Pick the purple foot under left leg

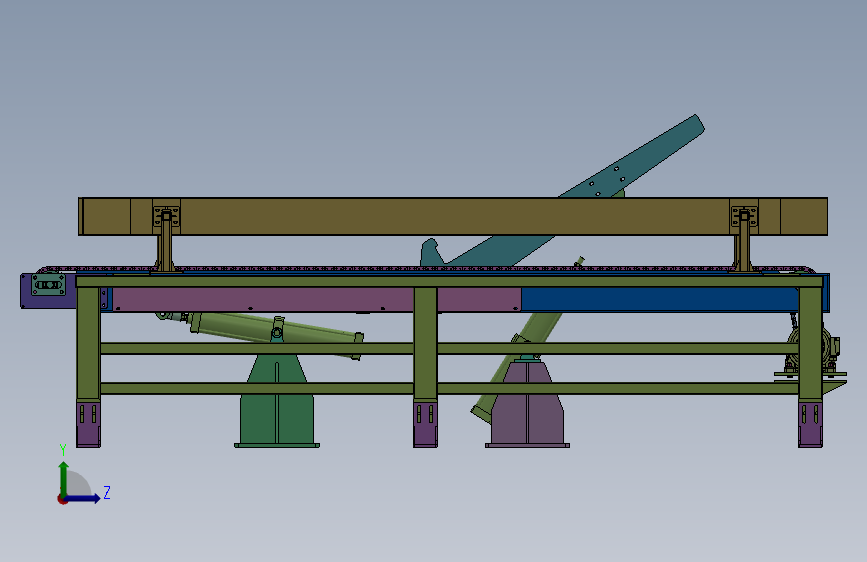88,423
